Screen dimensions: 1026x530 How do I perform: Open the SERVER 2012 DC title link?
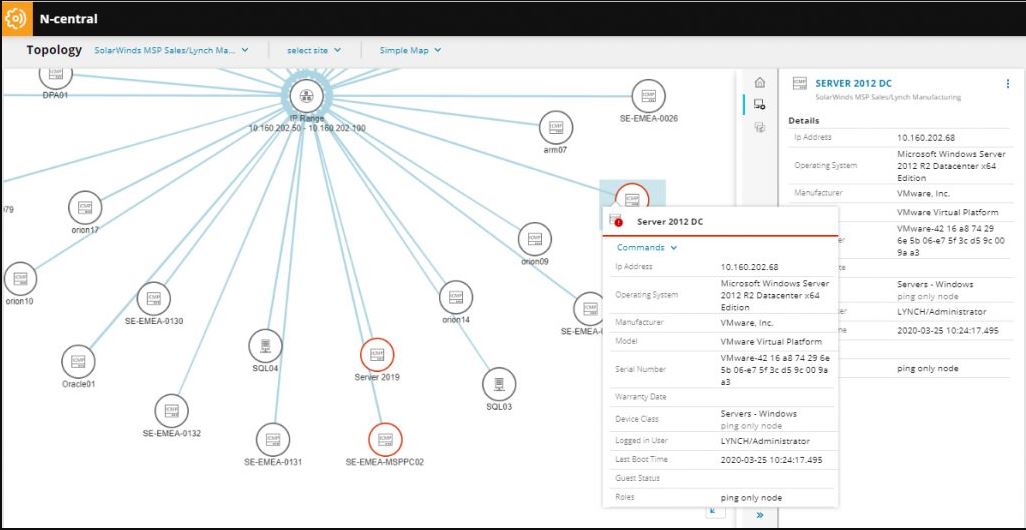coord(853,83)
